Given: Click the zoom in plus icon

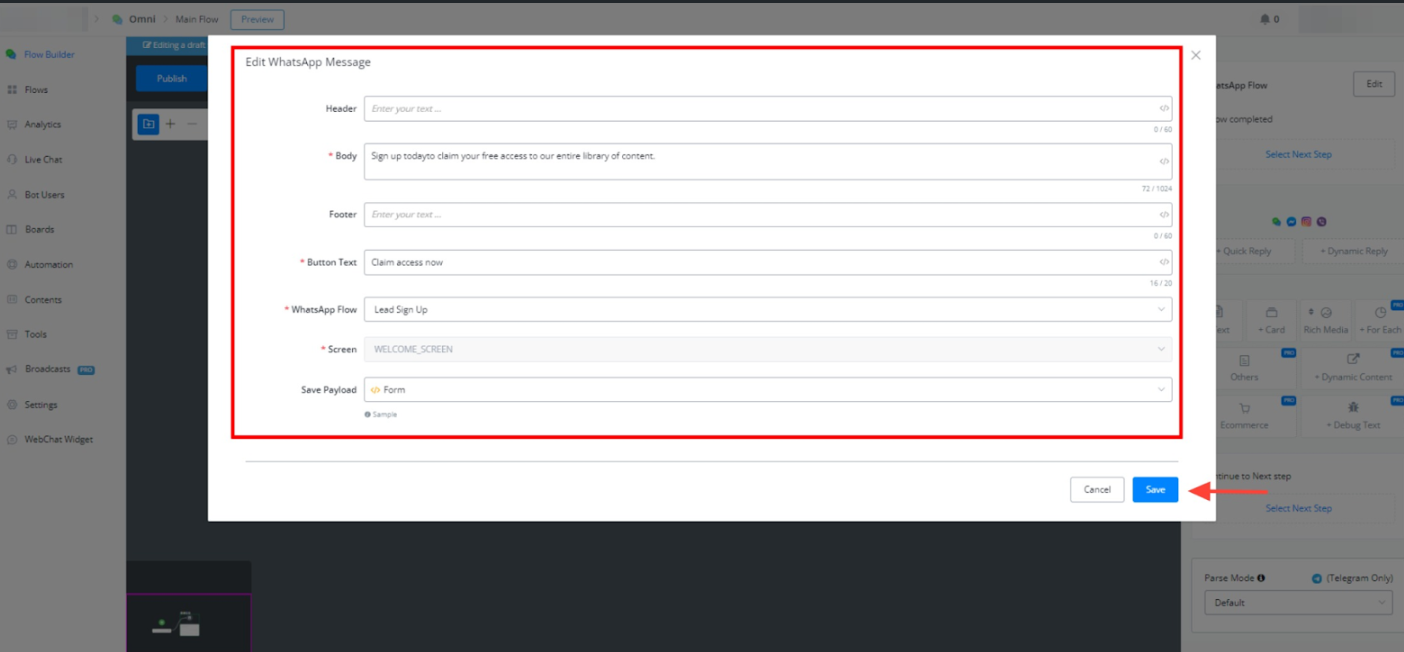Looking at the screenshot, I should pos(170,124).
